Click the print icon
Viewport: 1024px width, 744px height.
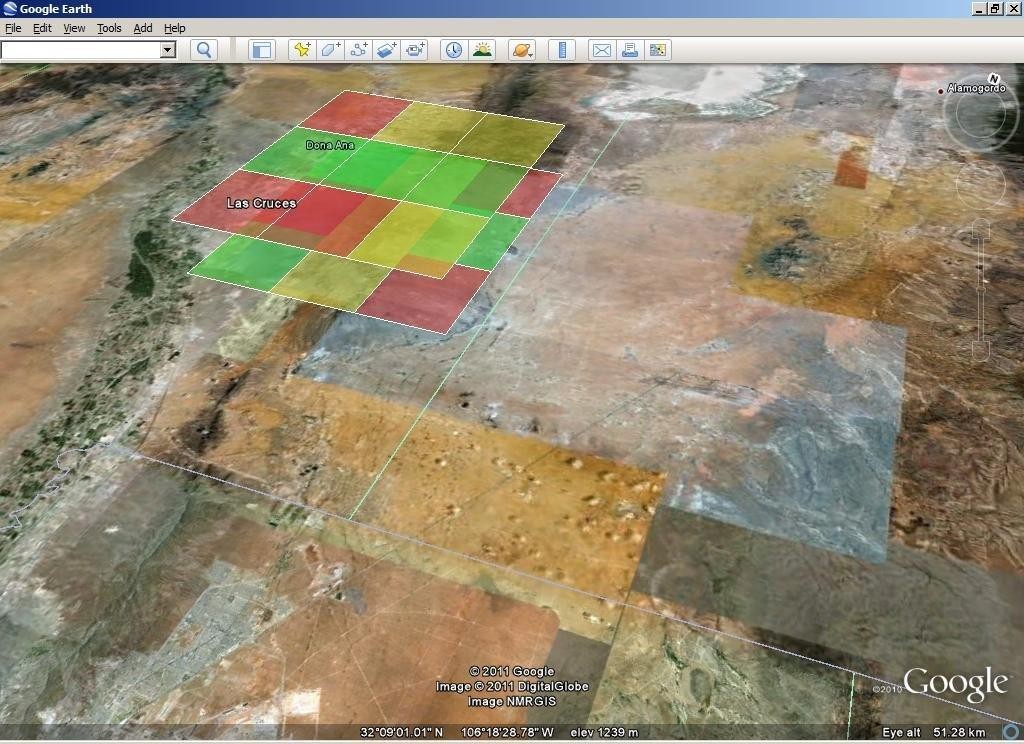coord(630,50)
